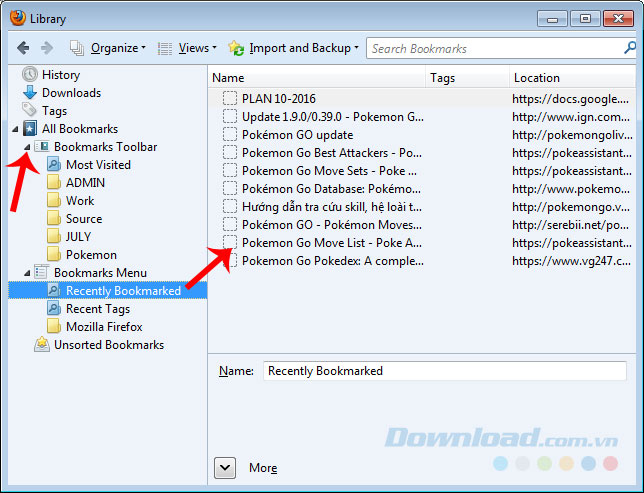This screenshot has height=493, width=644.
Task: Click the serebii.net location cell
Action: [570, 225]
